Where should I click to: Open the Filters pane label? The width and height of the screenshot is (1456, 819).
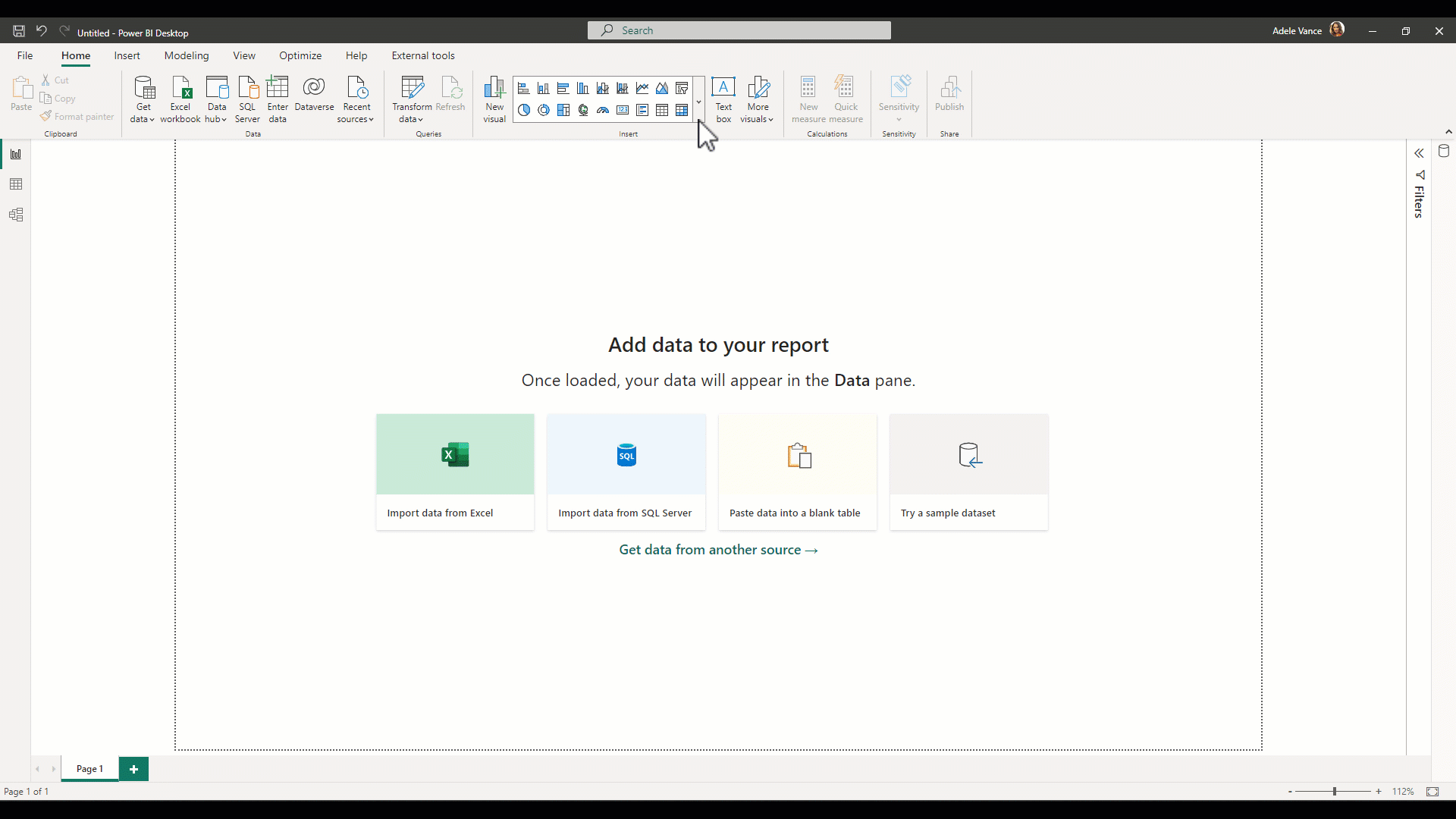click(x=1419, y=202)
